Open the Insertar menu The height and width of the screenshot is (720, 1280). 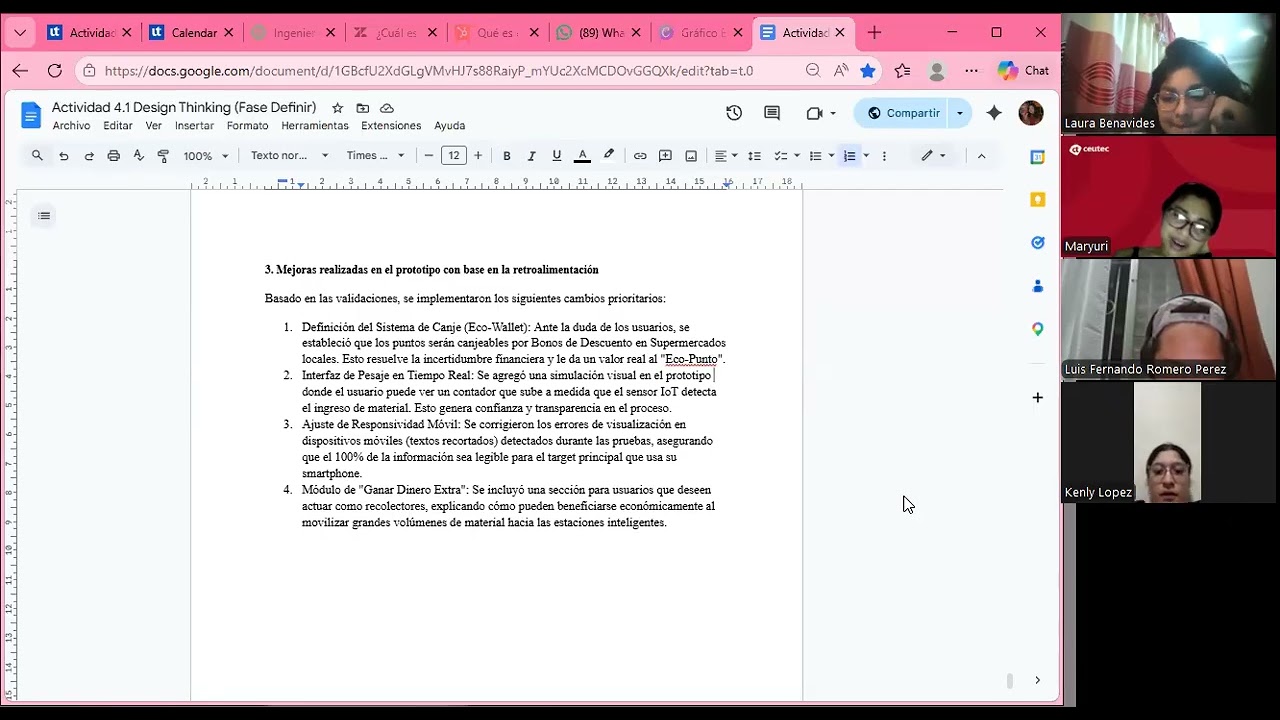click(x=194, y=126)
